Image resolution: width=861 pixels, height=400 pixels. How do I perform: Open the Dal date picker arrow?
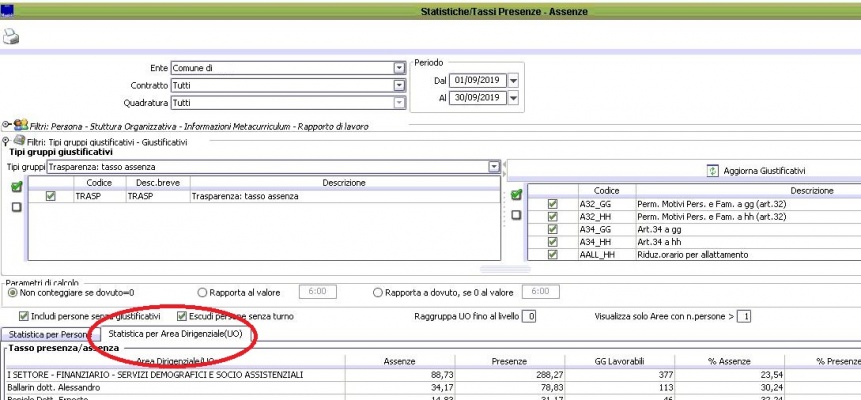pos(513,80)
